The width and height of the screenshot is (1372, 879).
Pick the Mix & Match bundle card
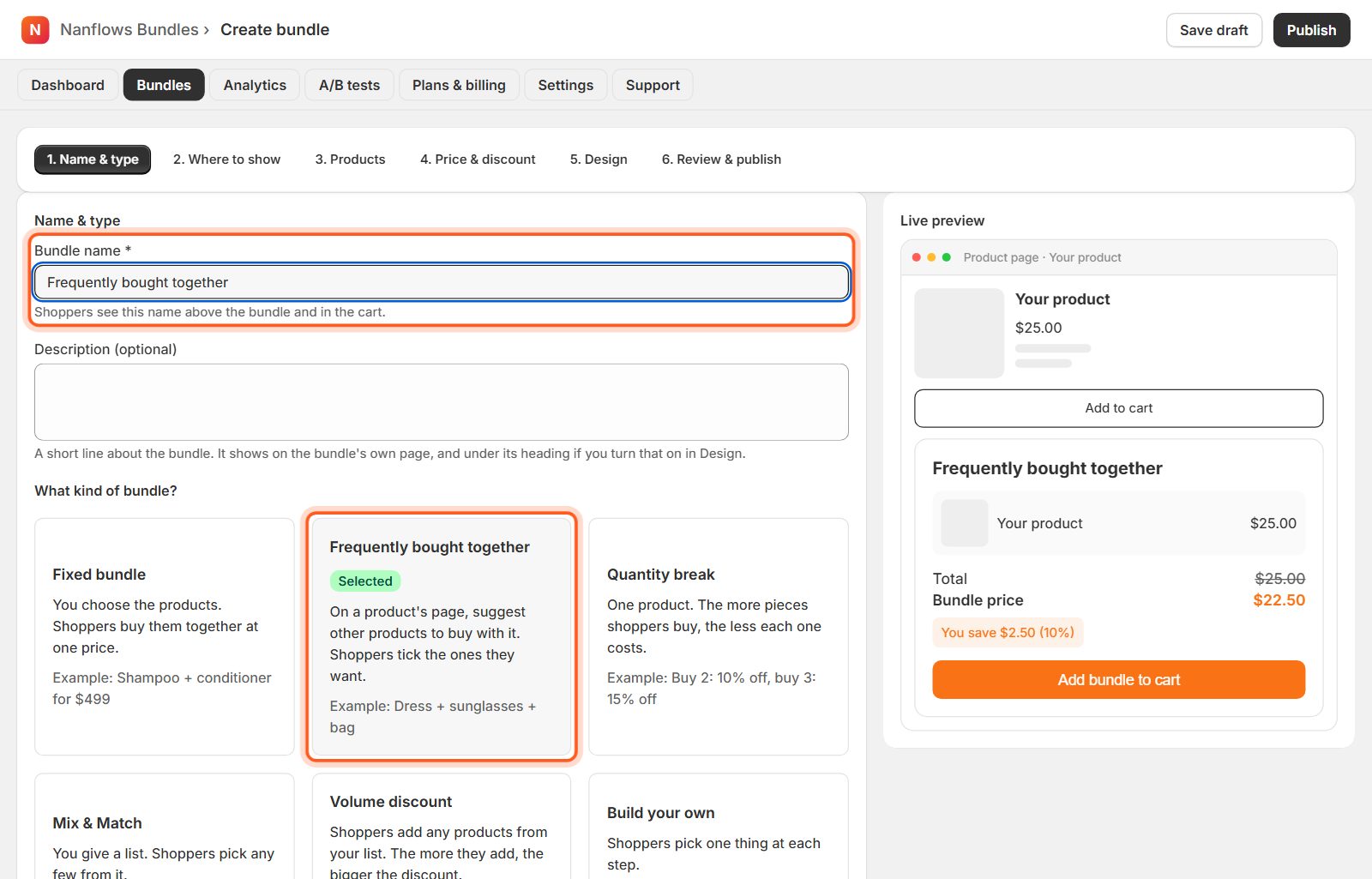(x=165, y=826)
